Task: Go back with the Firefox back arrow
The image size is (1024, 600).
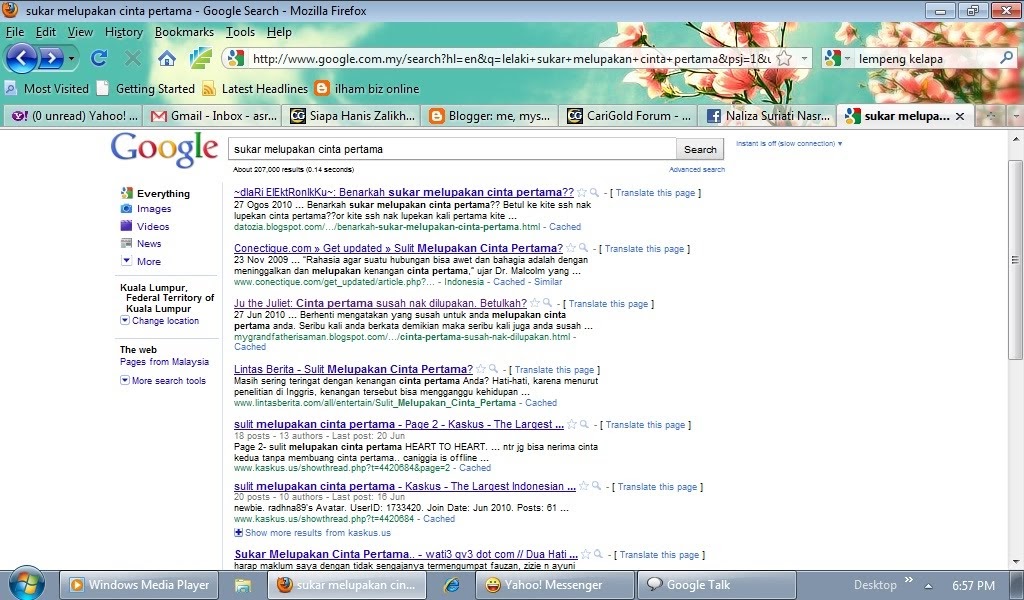Action: click(21, 59)
